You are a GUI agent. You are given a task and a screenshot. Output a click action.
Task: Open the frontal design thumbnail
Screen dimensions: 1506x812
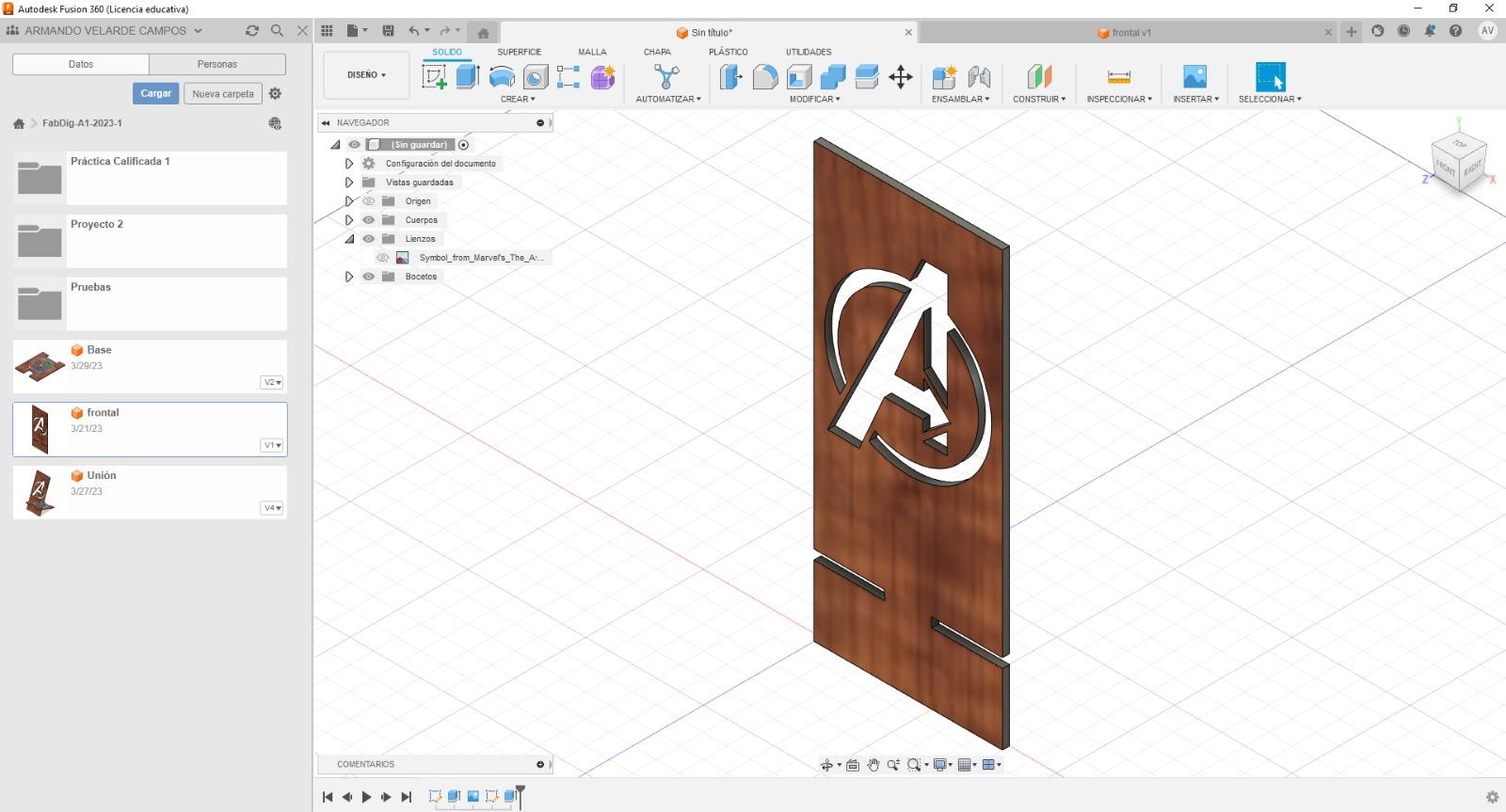click(x=40, y=429)
